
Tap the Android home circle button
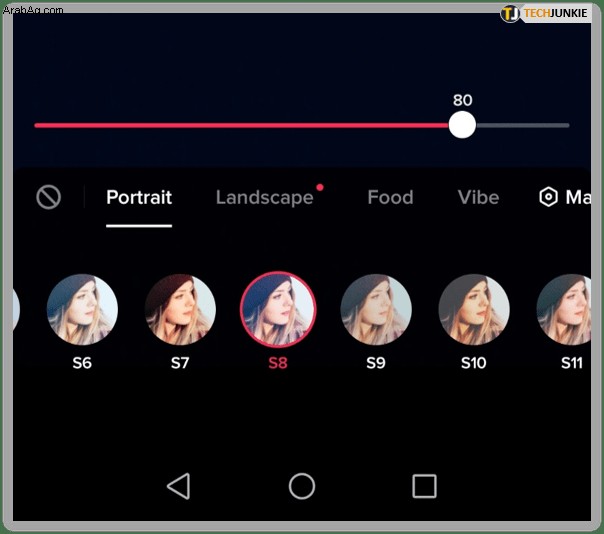(x=302, y=486)
